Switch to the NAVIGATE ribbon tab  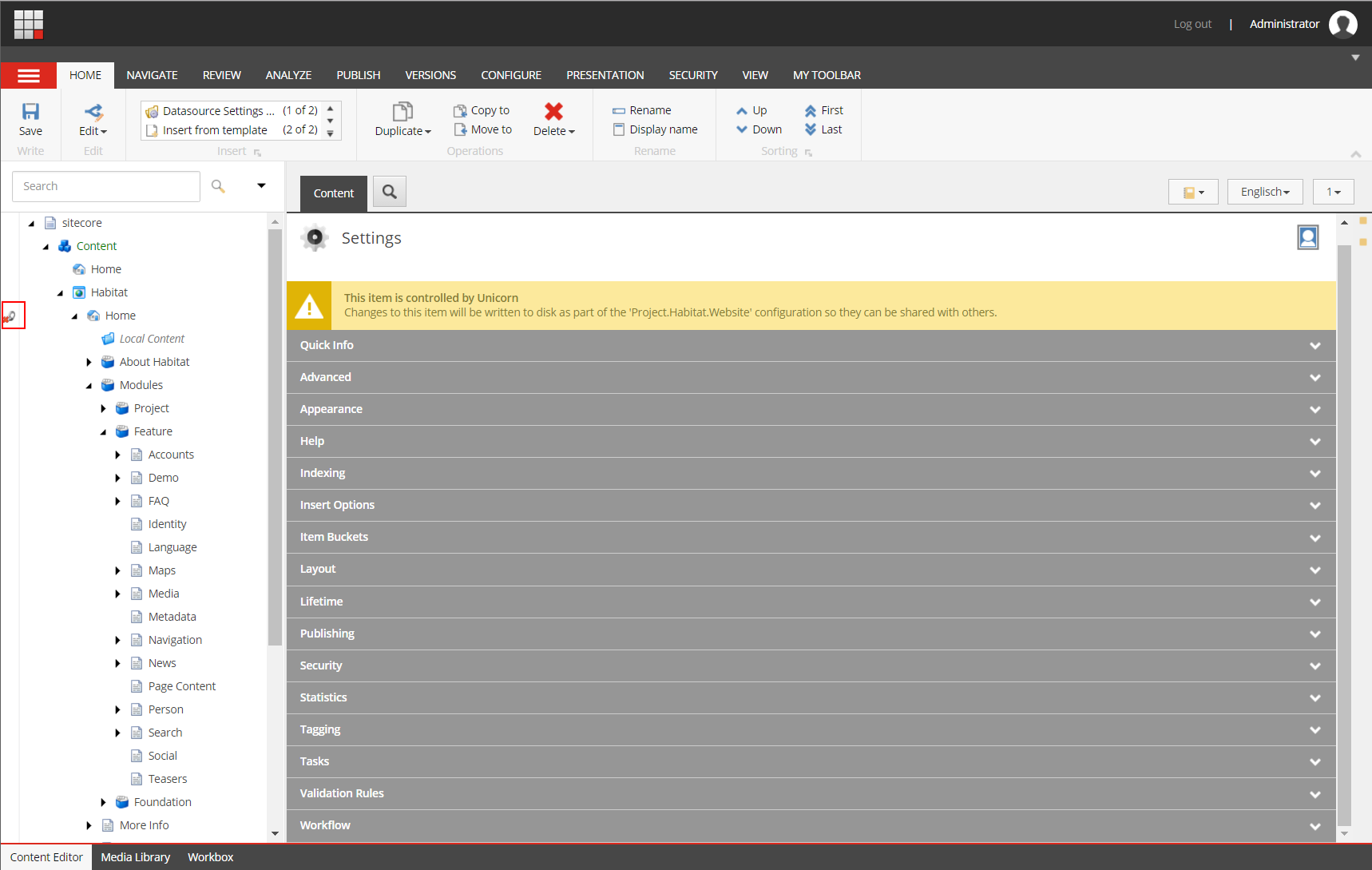[152, 75]
